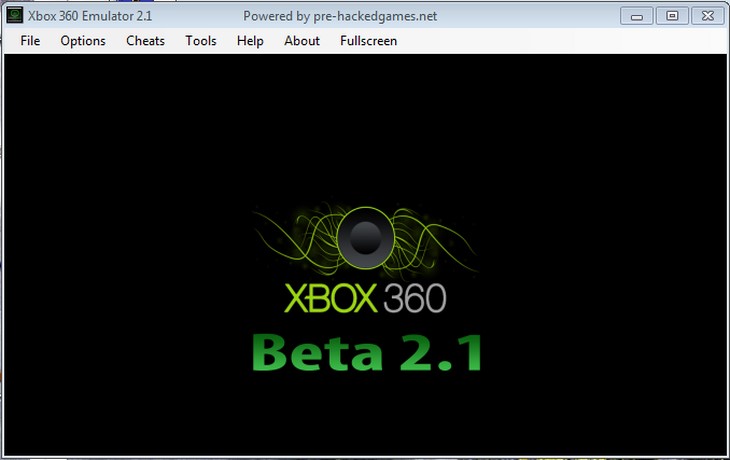Click 'Powered by pre-hackedgames.net' title text
Image resolution: width=730 pixels, height=460 pixels.
click(x=340, y=16)
